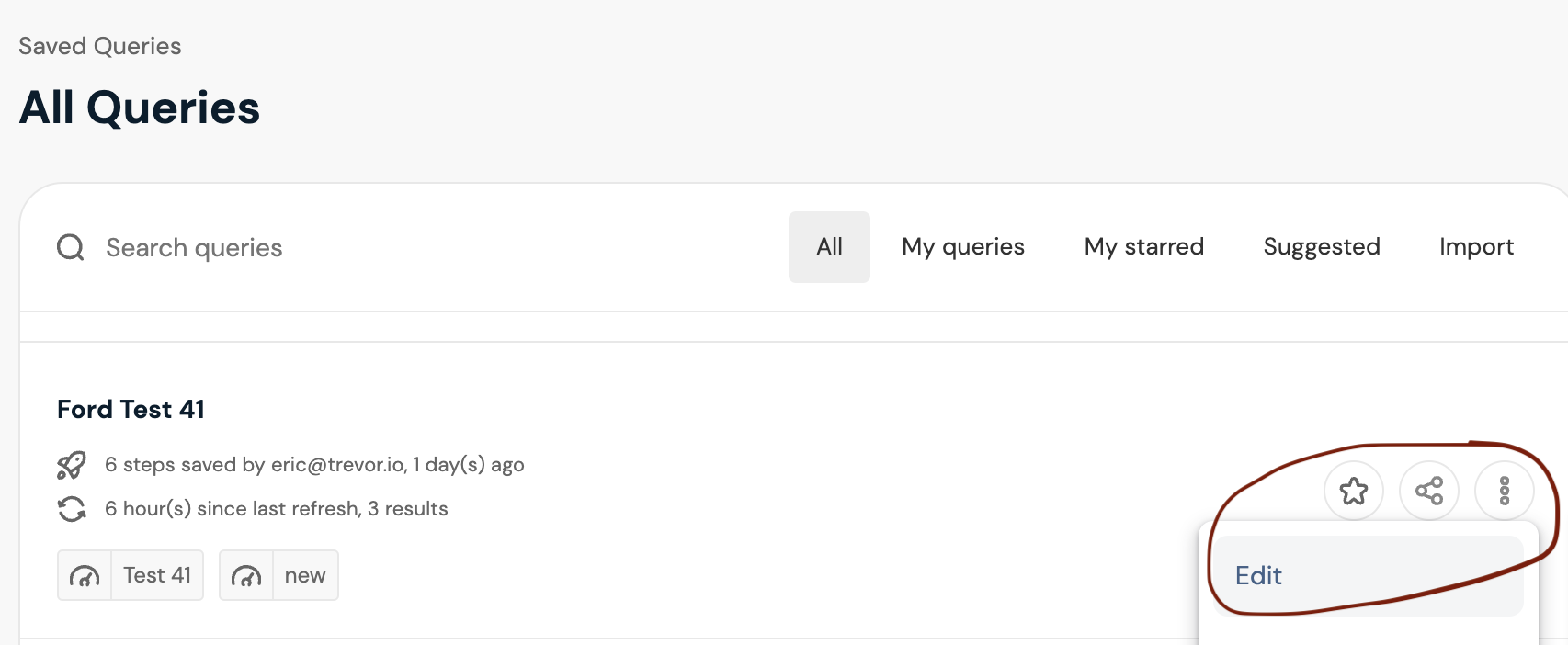Click the 6 hour(s) since last refresh text
Viewport: 1568px width, 645px height.
click(x=276, y=509)
